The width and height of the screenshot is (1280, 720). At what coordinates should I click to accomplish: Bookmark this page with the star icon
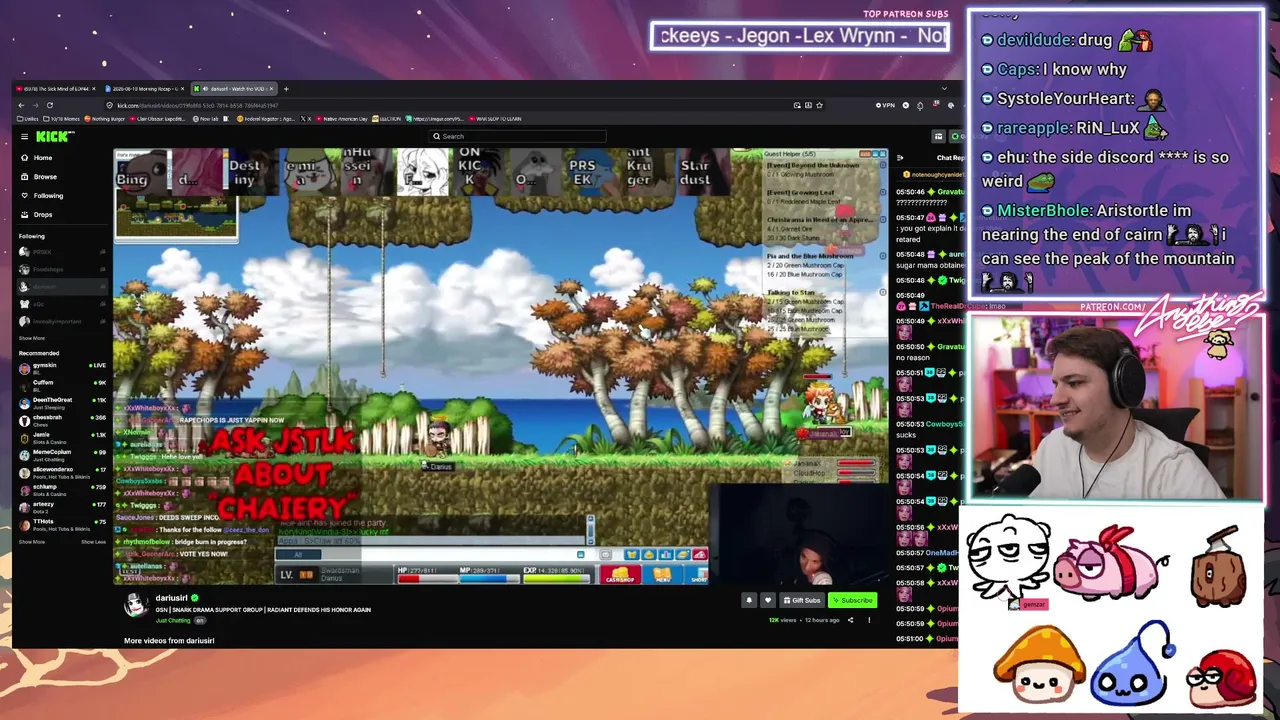[819, 105]
